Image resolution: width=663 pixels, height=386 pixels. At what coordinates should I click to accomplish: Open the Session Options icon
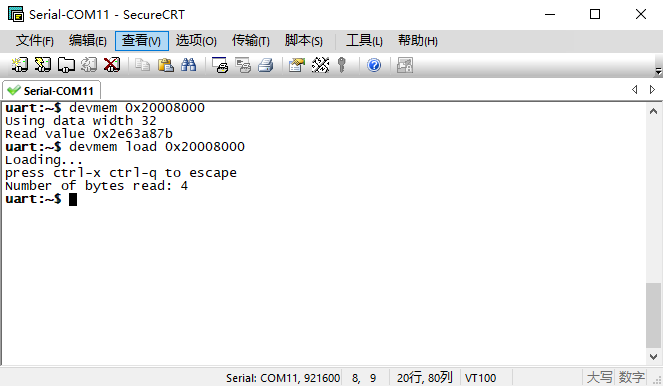pos(297,65)
